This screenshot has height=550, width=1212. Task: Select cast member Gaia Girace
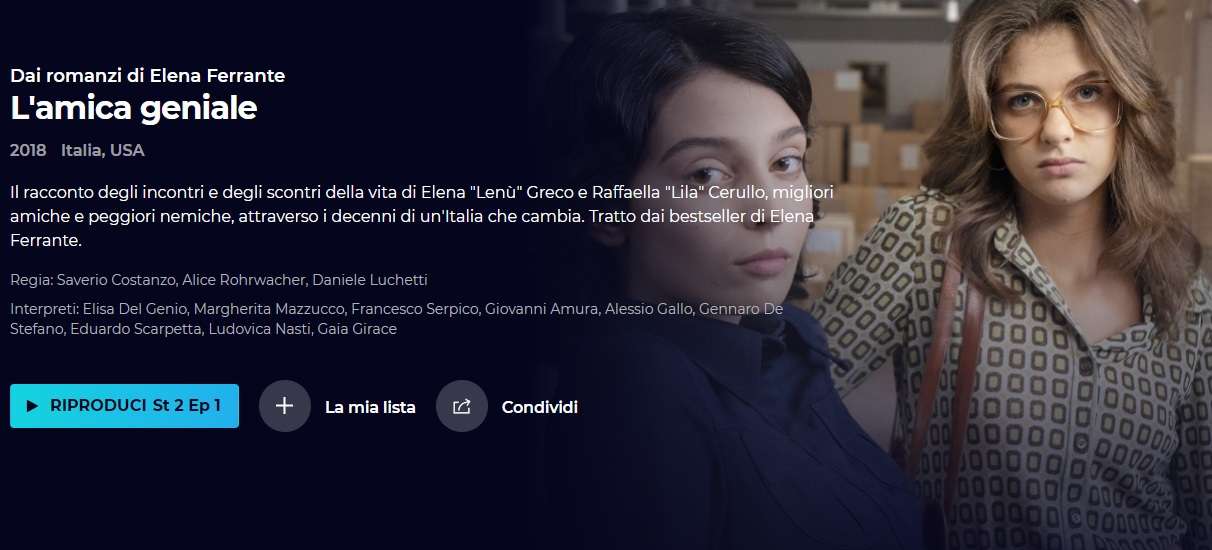(357, 329)
